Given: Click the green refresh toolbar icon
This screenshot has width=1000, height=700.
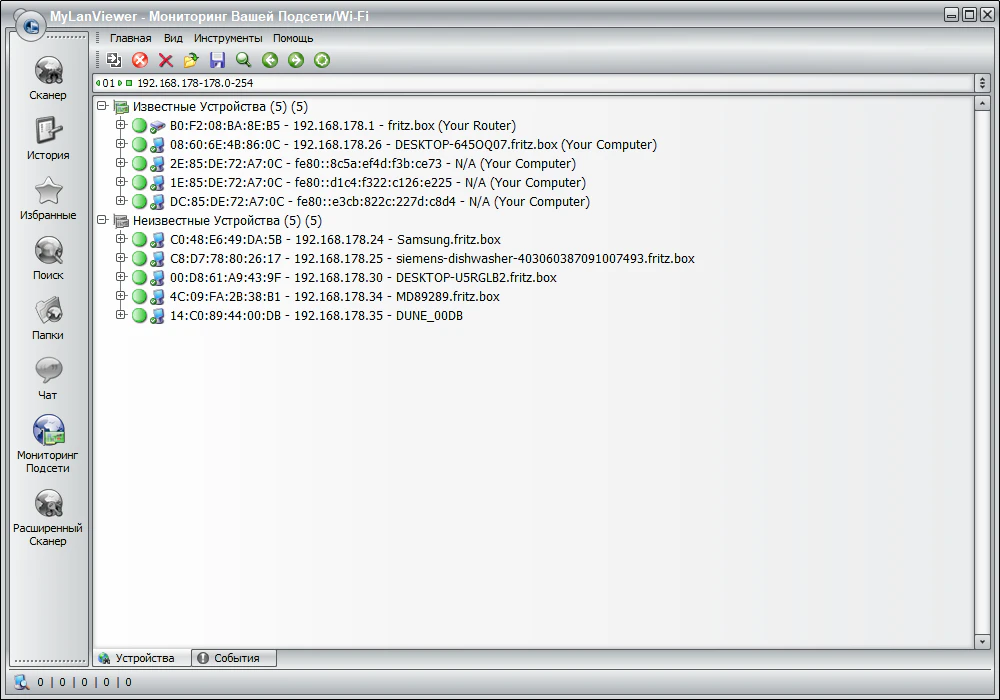Looking at the screenshot, I should (x=321, y=61).
